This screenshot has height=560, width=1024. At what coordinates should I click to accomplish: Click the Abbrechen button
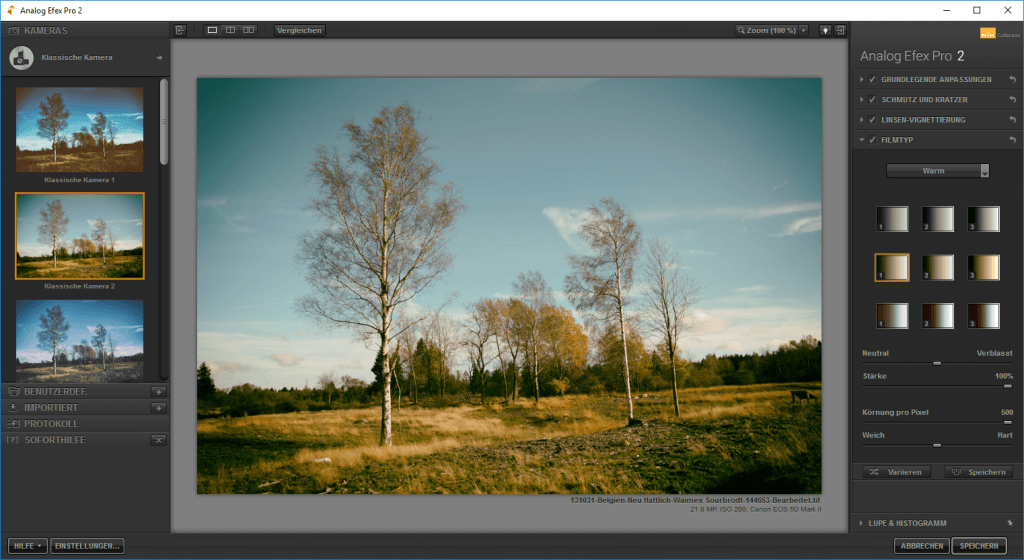tap(921, 546)
